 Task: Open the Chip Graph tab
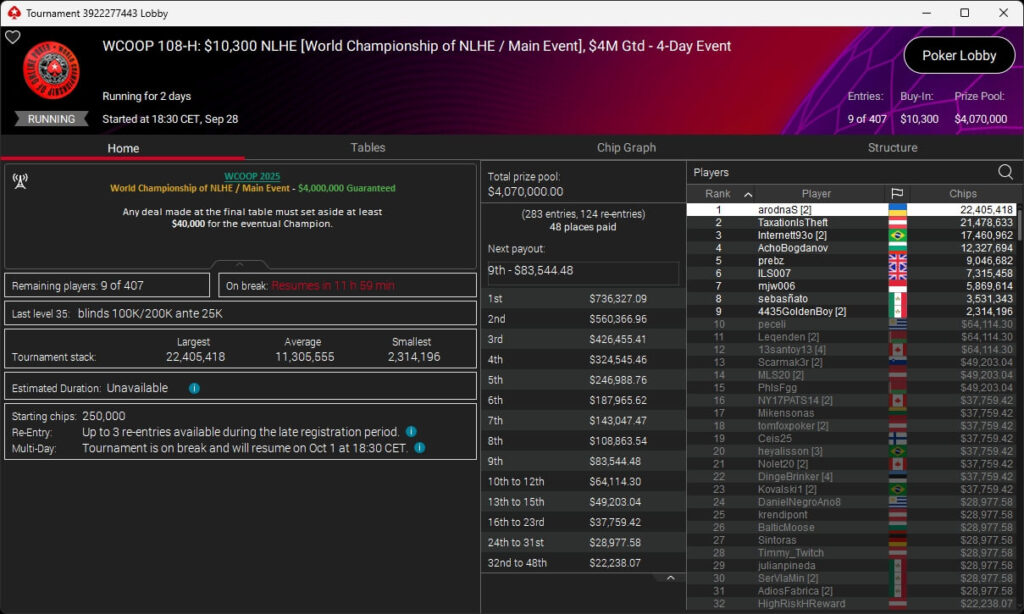[626, 147]
